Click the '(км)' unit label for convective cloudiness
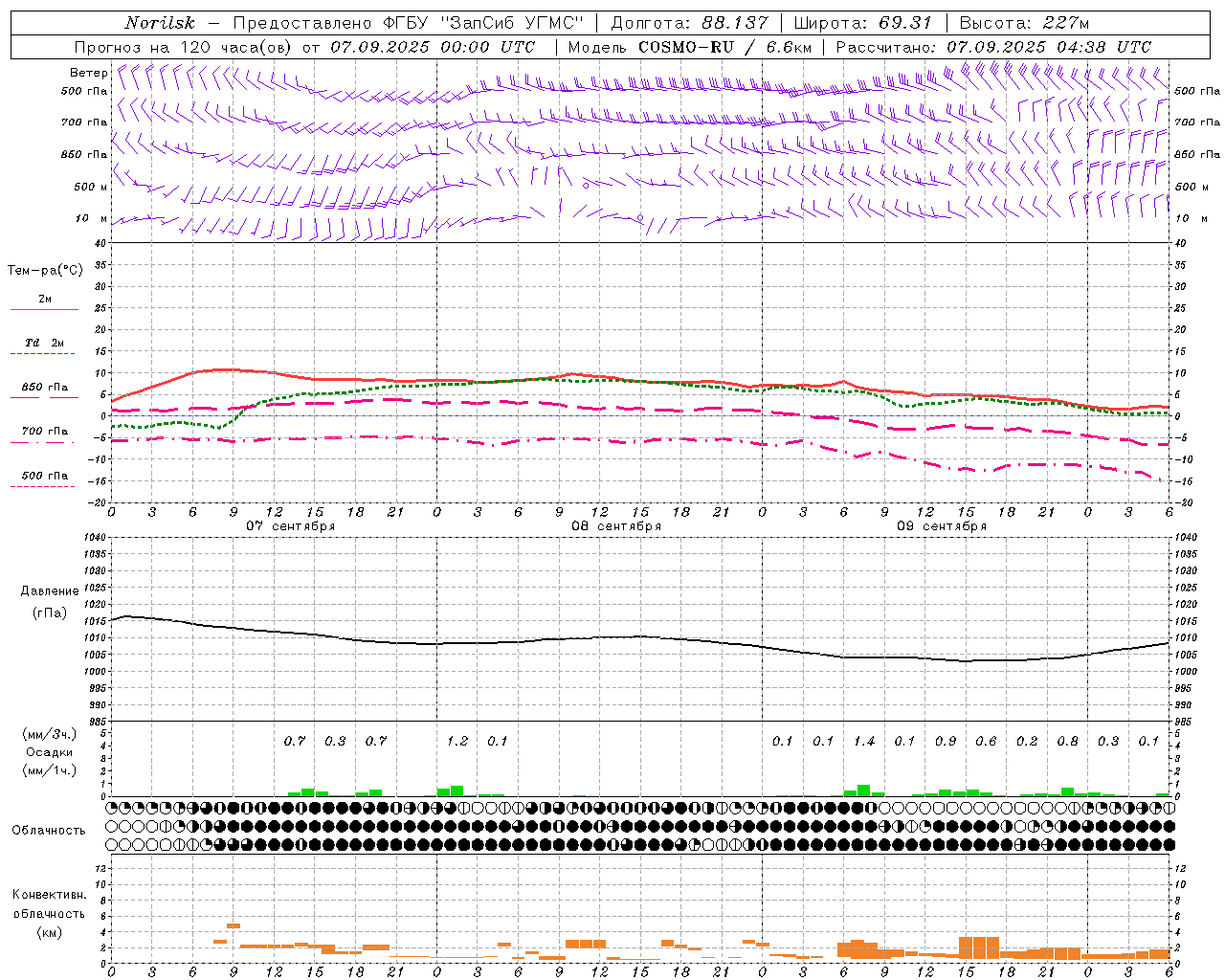 point(49,932)
